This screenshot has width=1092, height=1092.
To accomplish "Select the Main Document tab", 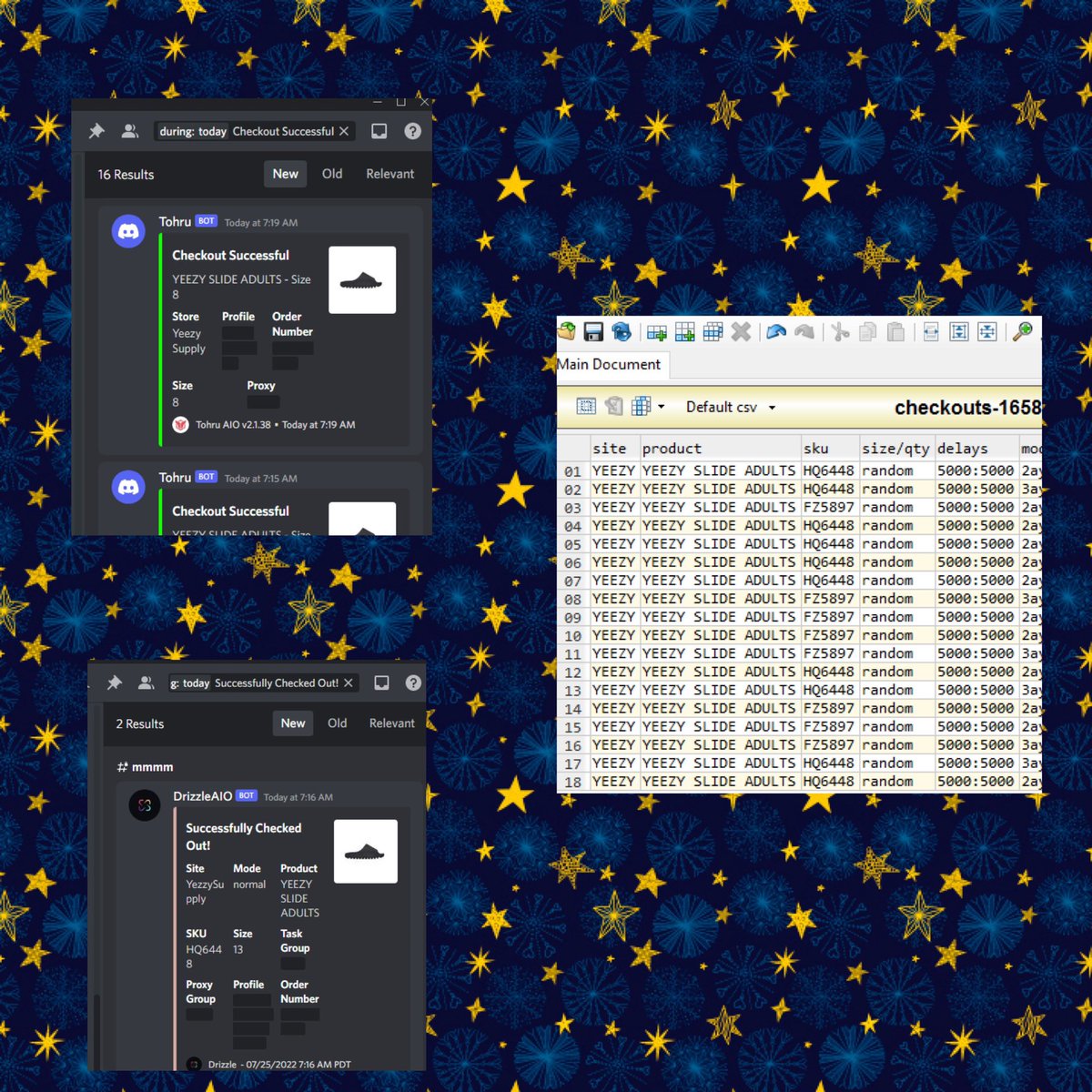I will [x=612, y=364].
